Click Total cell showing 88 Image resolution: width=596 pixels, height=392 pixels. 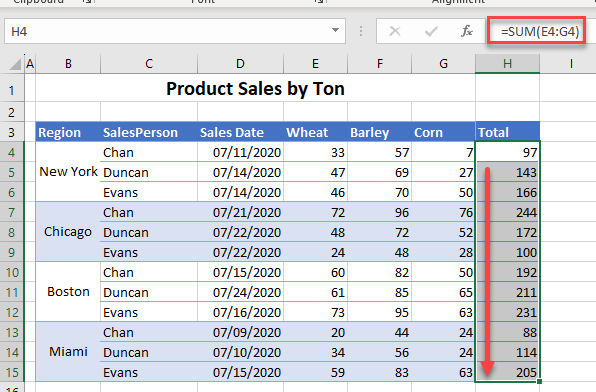pos(507,332)
